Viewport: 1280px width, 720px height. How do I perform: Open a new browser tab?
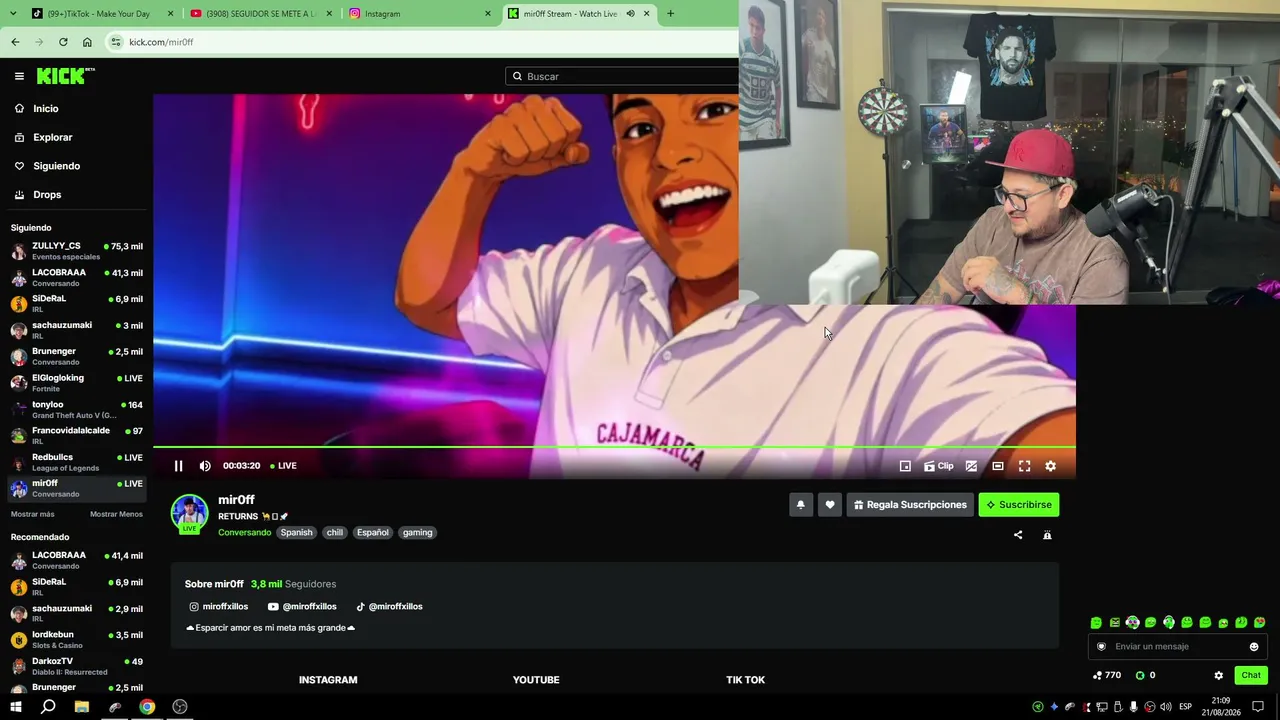pyautogui.click(x=670, y=14)
